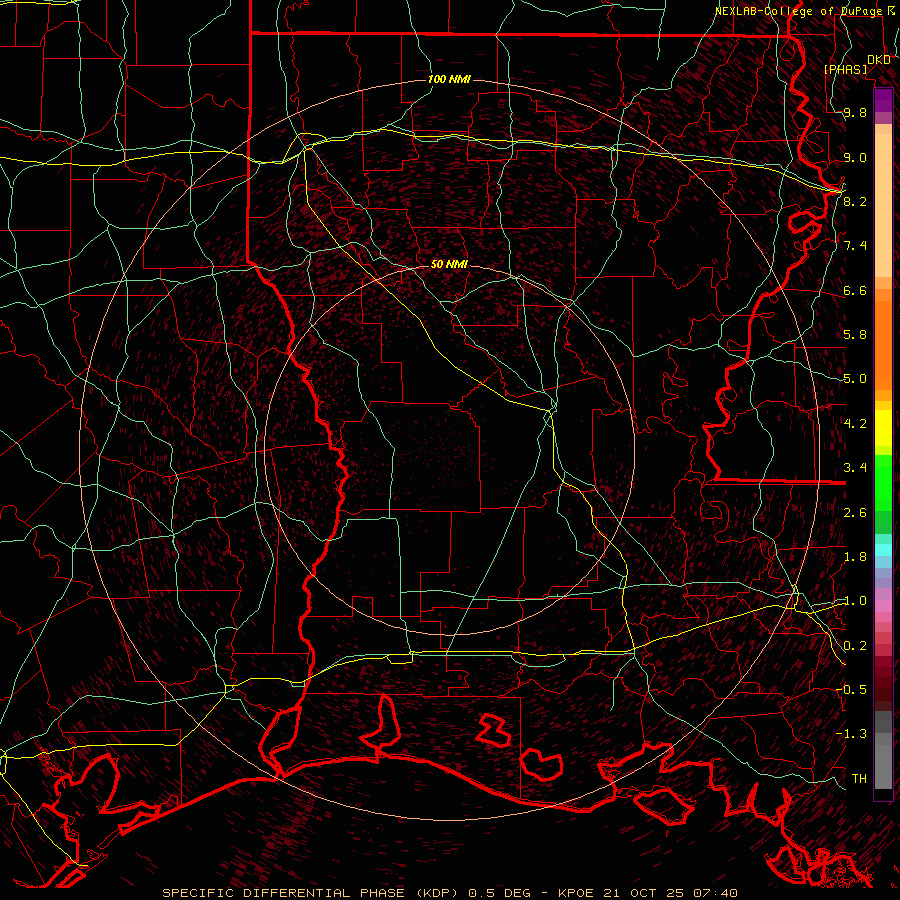Click the 9.0 value on the color scale
Screen dimensions: 900x900
click(x=855, y=157)
